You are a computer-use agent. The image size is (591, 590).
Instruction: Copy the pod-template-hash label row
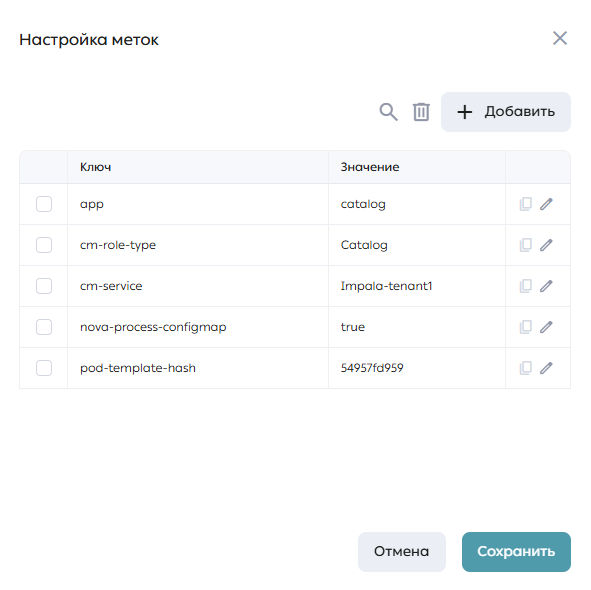tap(525, 368)
